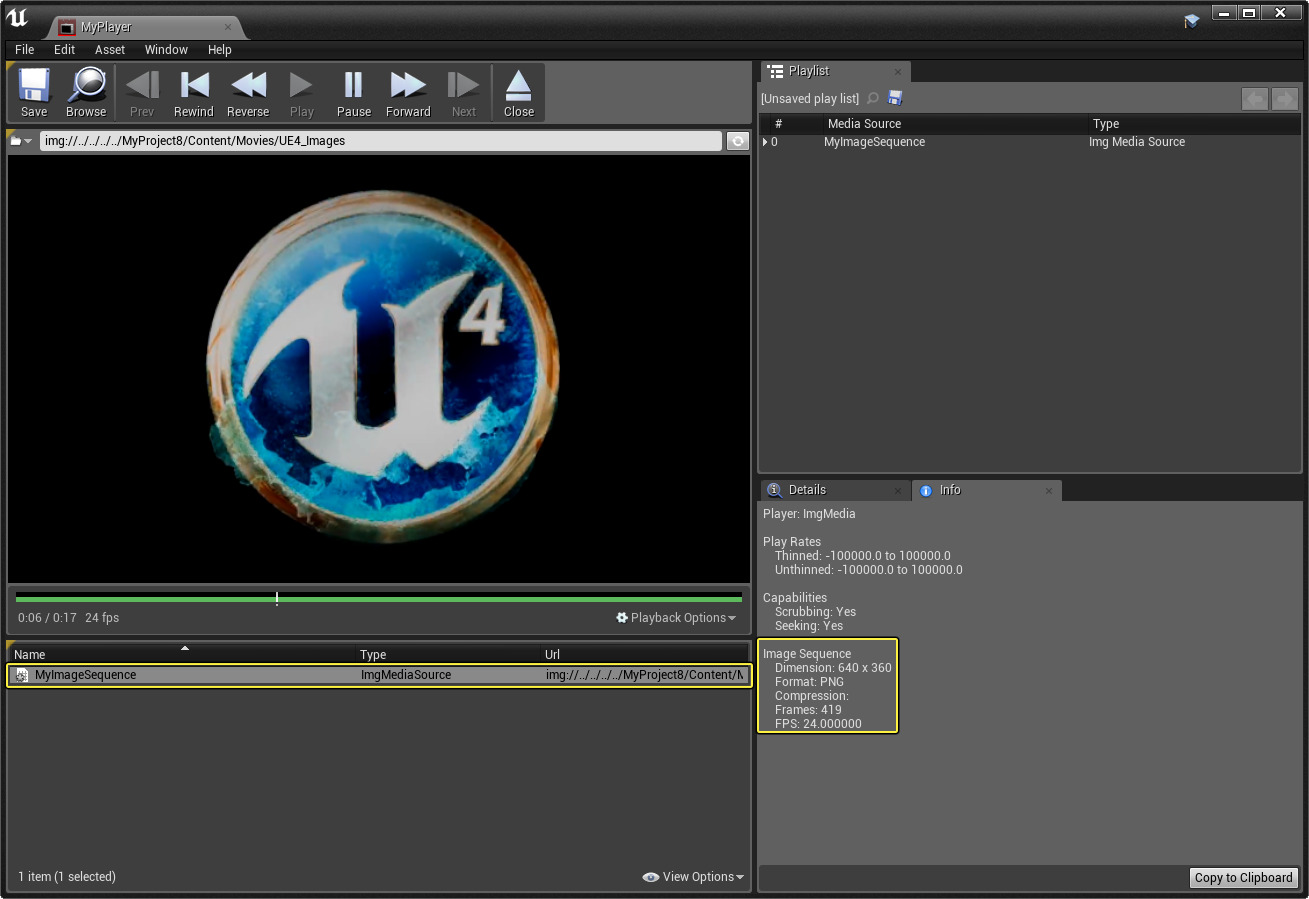Screen dimensions: 1309x899
Task: Open the Asset menu
Action: point(110,49)
